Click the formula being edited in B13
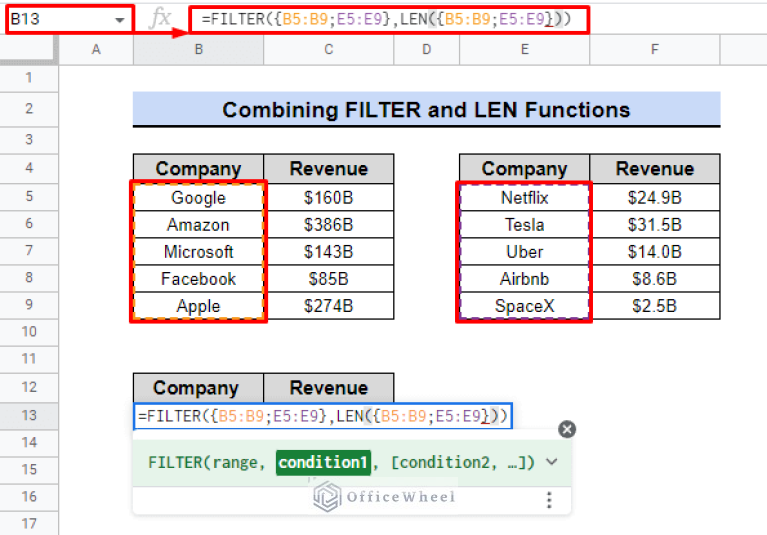This screenshot has width=767, height=535. click(x=323, y=416)
